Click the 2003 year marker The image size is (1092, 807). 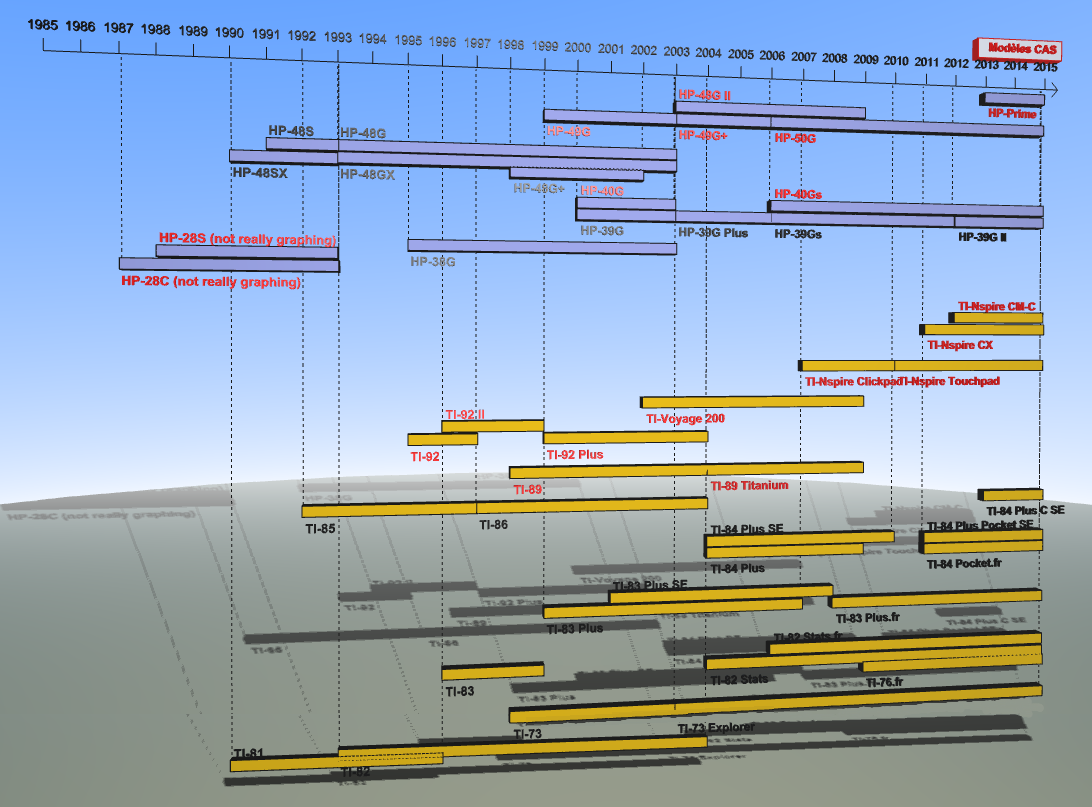coord(676,52)
